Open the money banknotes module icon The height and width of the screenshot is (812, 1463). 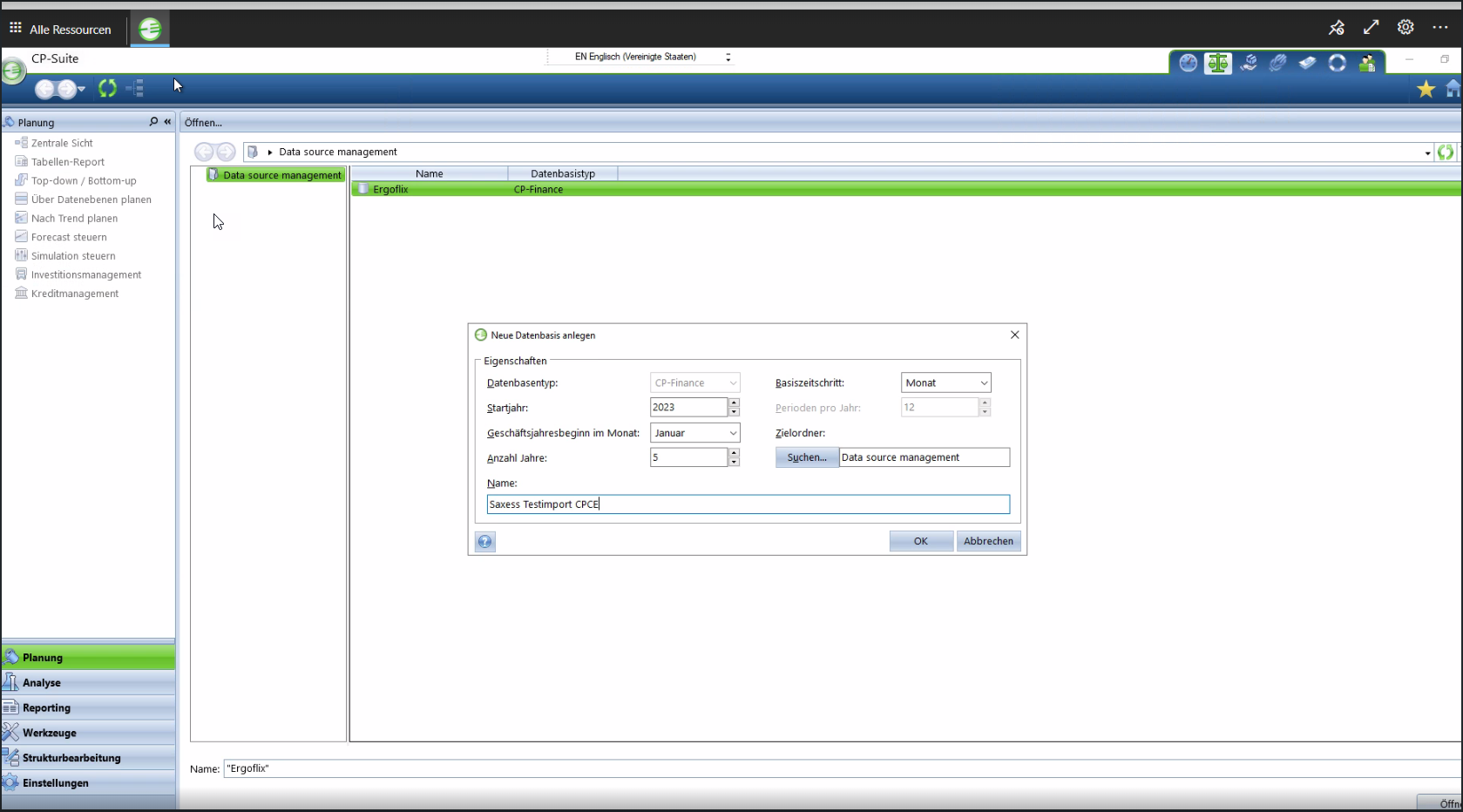[x=1307, y=63]
